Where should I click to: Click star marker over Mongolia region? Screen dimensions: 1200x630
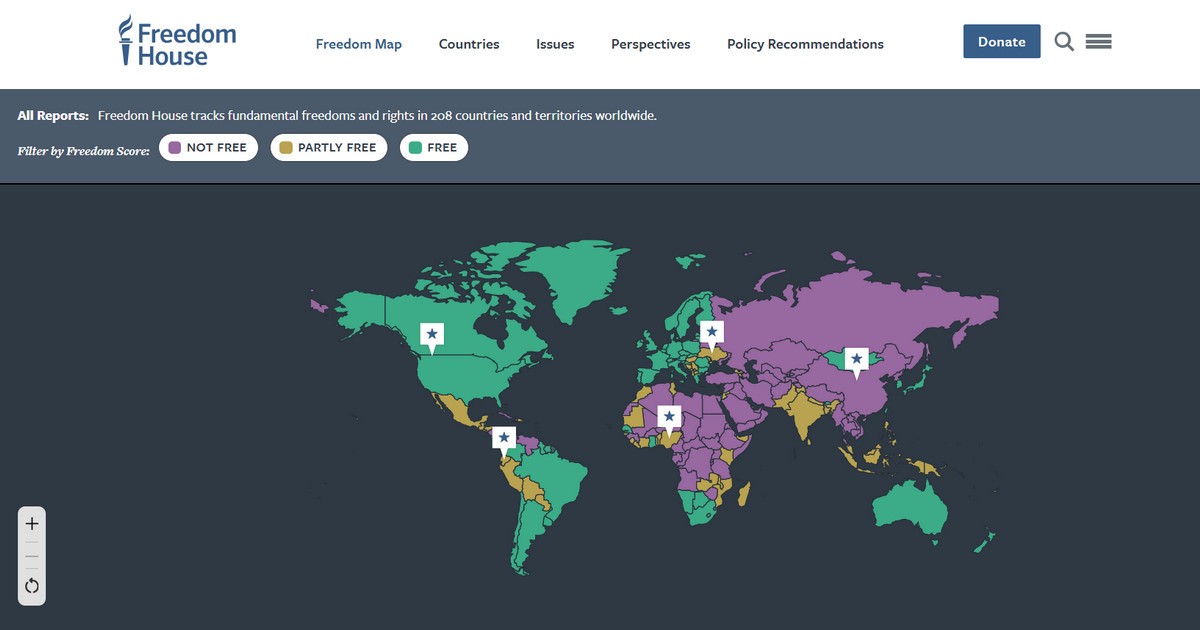click(x=856, y=359)
